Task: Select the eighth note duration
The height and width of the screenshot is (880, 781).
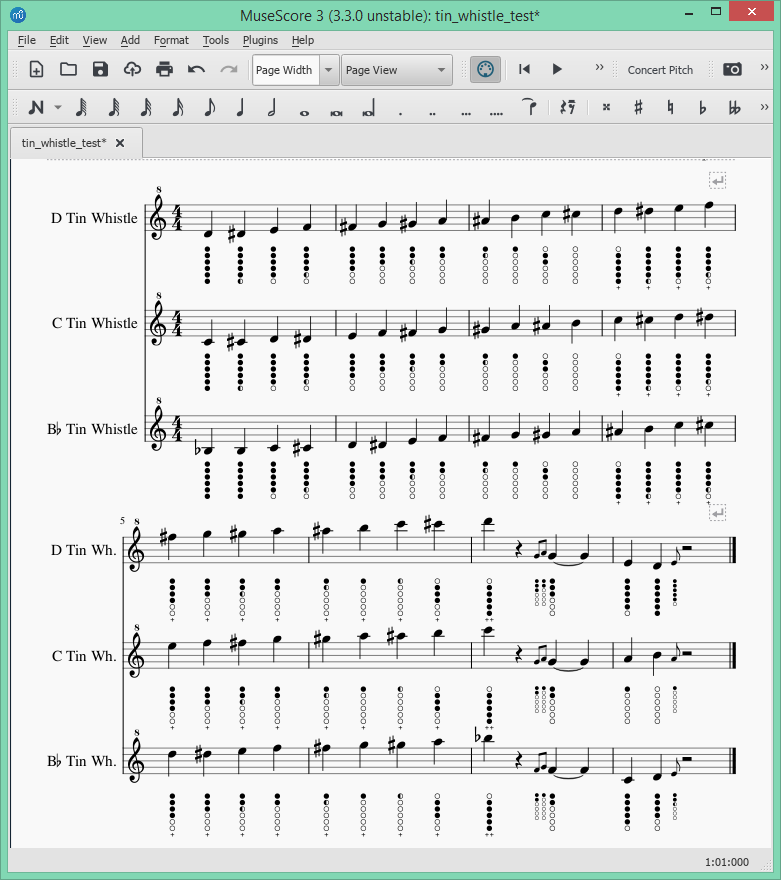Action: pyautogui.click(x=210, y=107)
